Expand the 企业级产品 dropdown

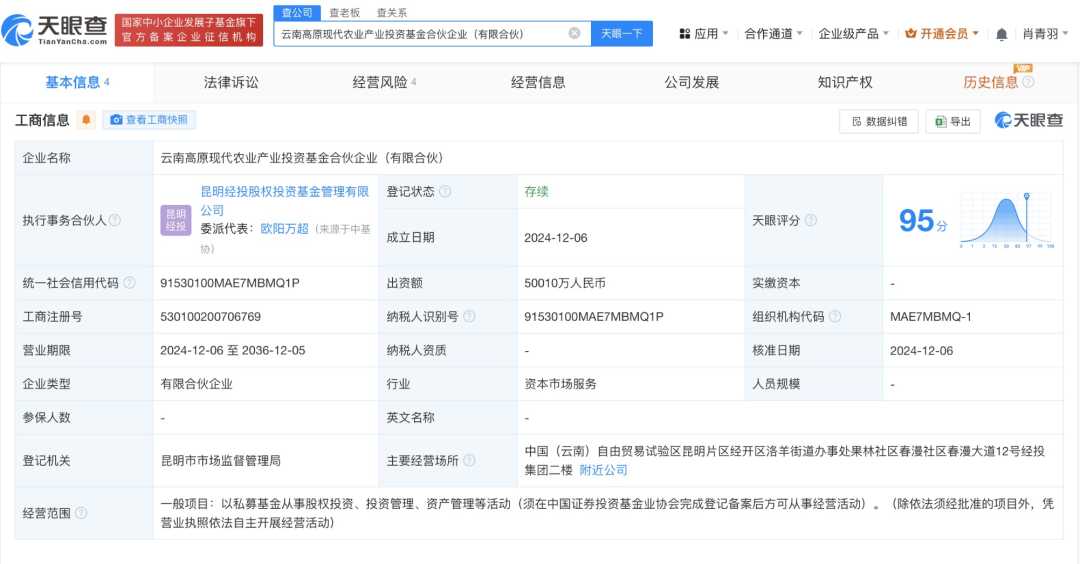[x=853, y=34]
